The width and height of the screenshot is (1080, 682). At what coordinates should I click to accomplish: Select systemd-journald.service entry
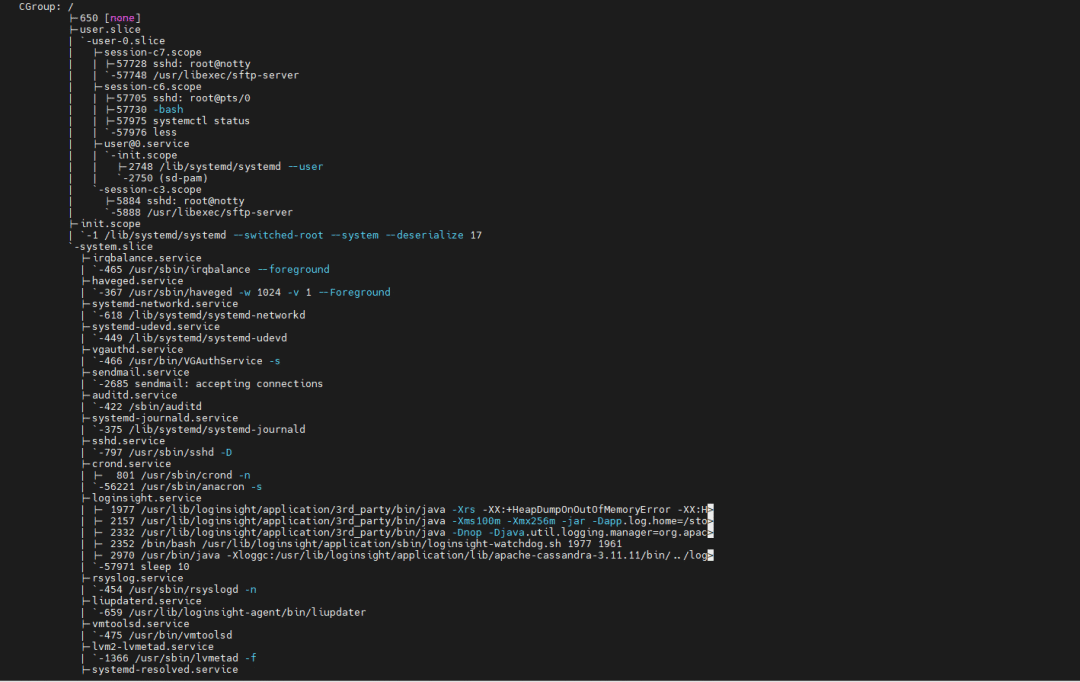pyautogui.click(x=165, y=418)
